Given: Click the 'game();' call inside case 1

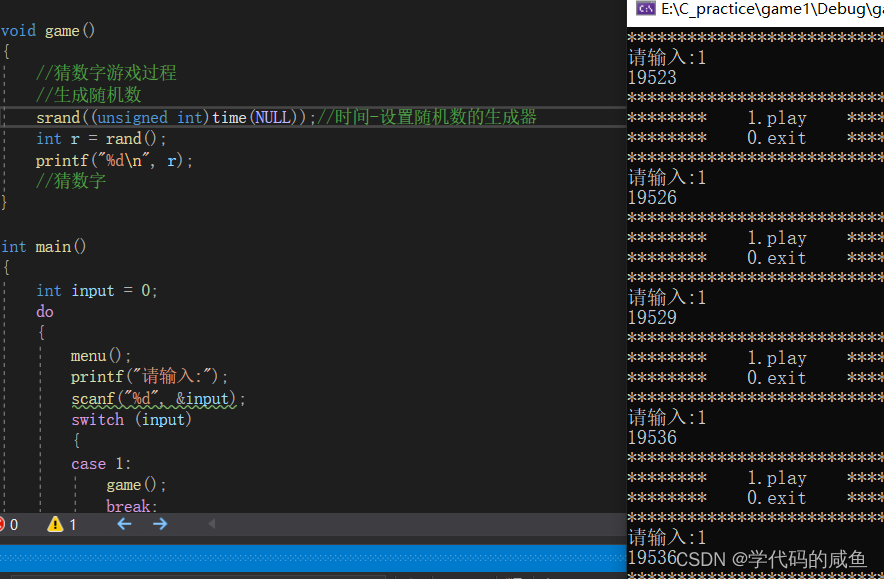Looking at the screenshot, I should tap(136, 485).
